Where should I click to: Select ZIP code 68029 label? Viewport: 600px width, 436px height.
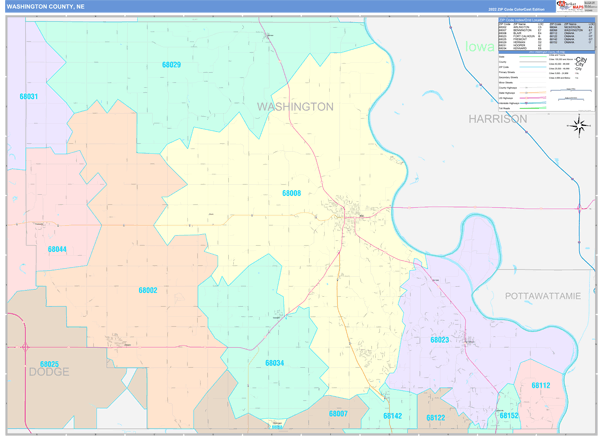[x=171, y=65]
